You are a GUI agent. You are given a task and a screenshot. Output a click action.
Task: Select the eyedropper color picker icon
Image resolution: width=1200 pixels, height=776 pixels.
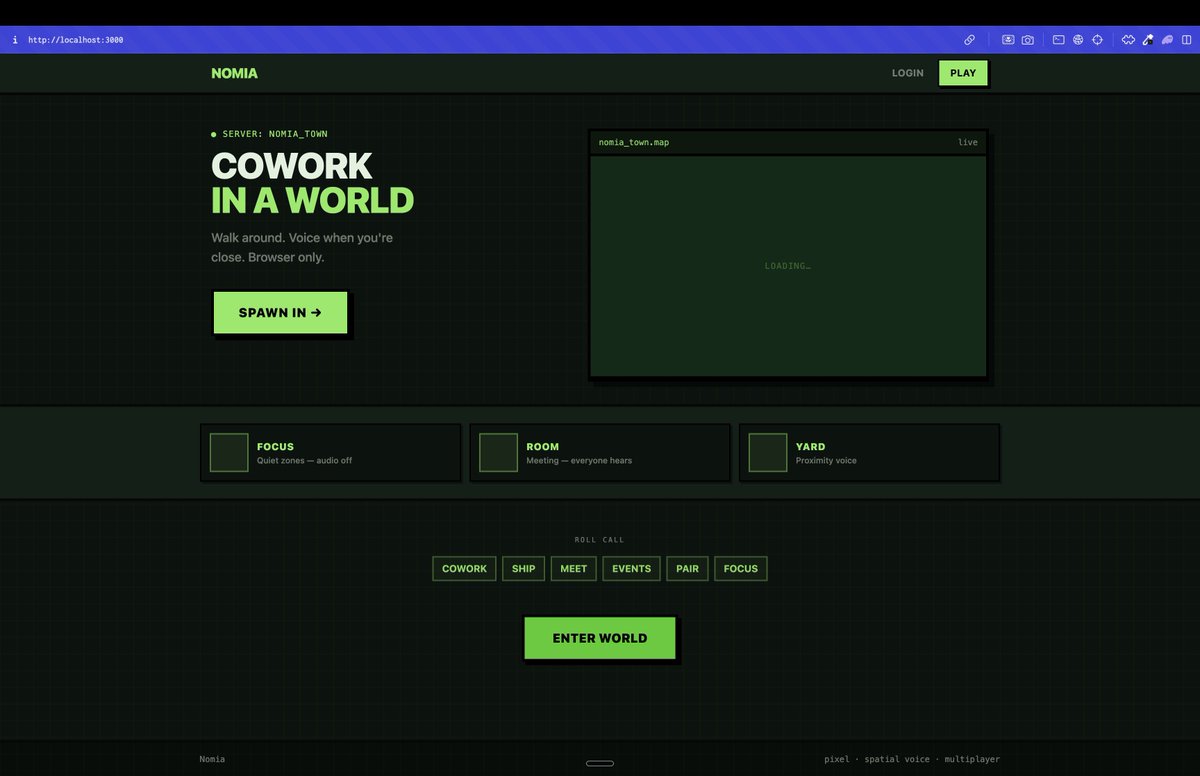(x=1148, y=40)
